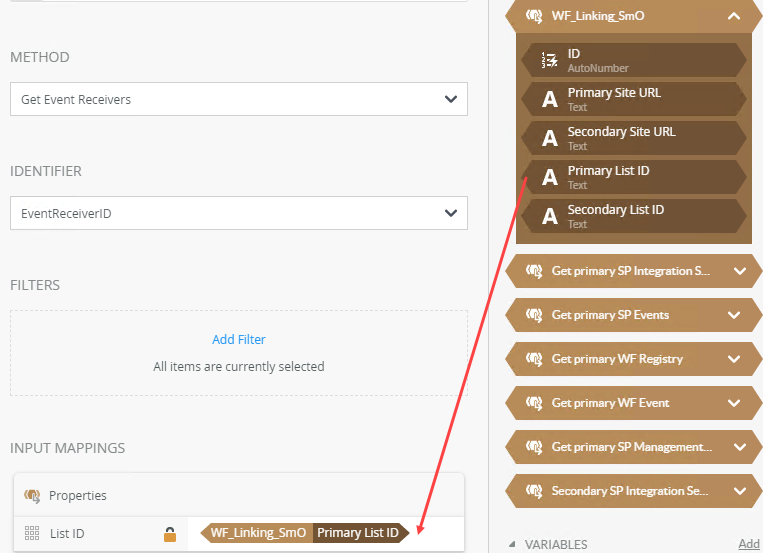Image resolution: width=763 pixels, height=553 pixels.
Task: Collapse the Variables section triangle
Action: pos(513,545)
